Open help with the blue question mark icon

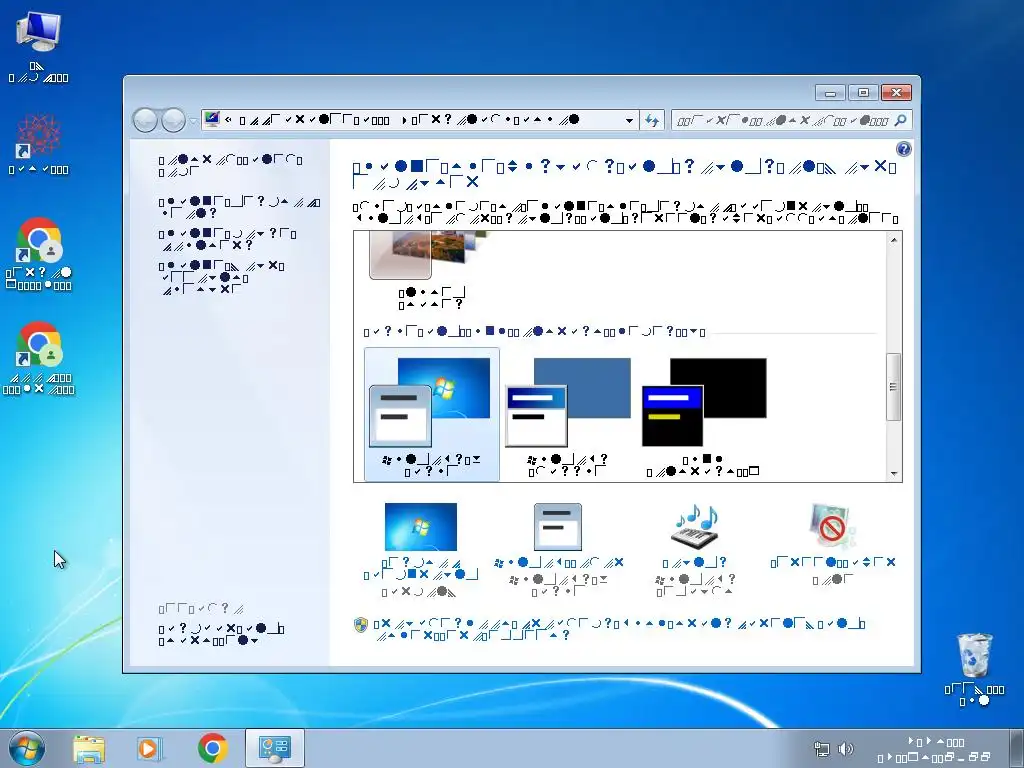(x=903, y=149)
